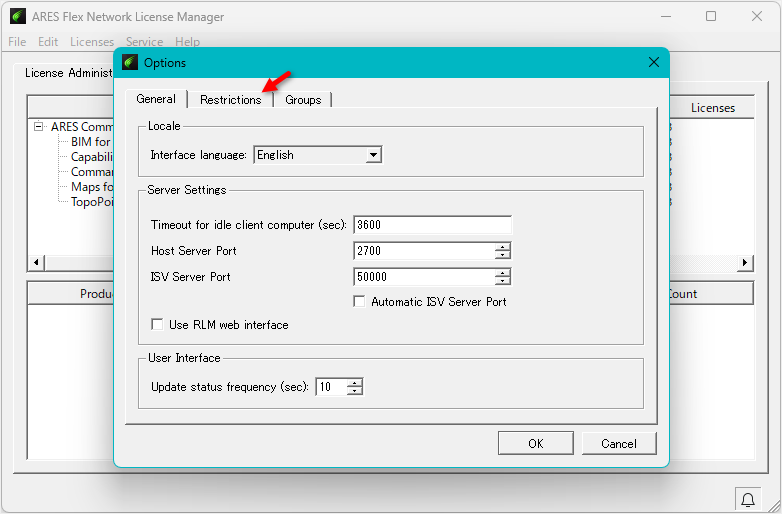Click the Count column header
The height and width of the screenshot is (514, 782).
711,294
